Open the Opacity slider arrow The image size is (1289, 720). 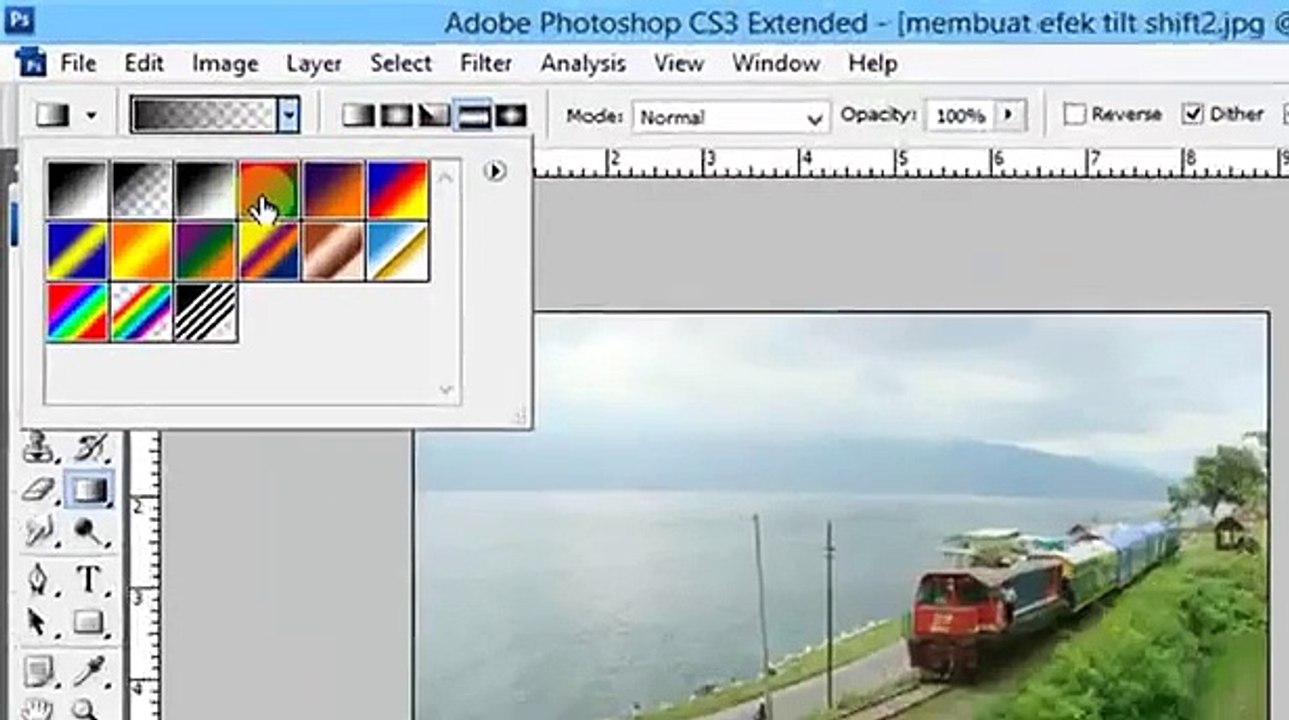pos(1009,115)
